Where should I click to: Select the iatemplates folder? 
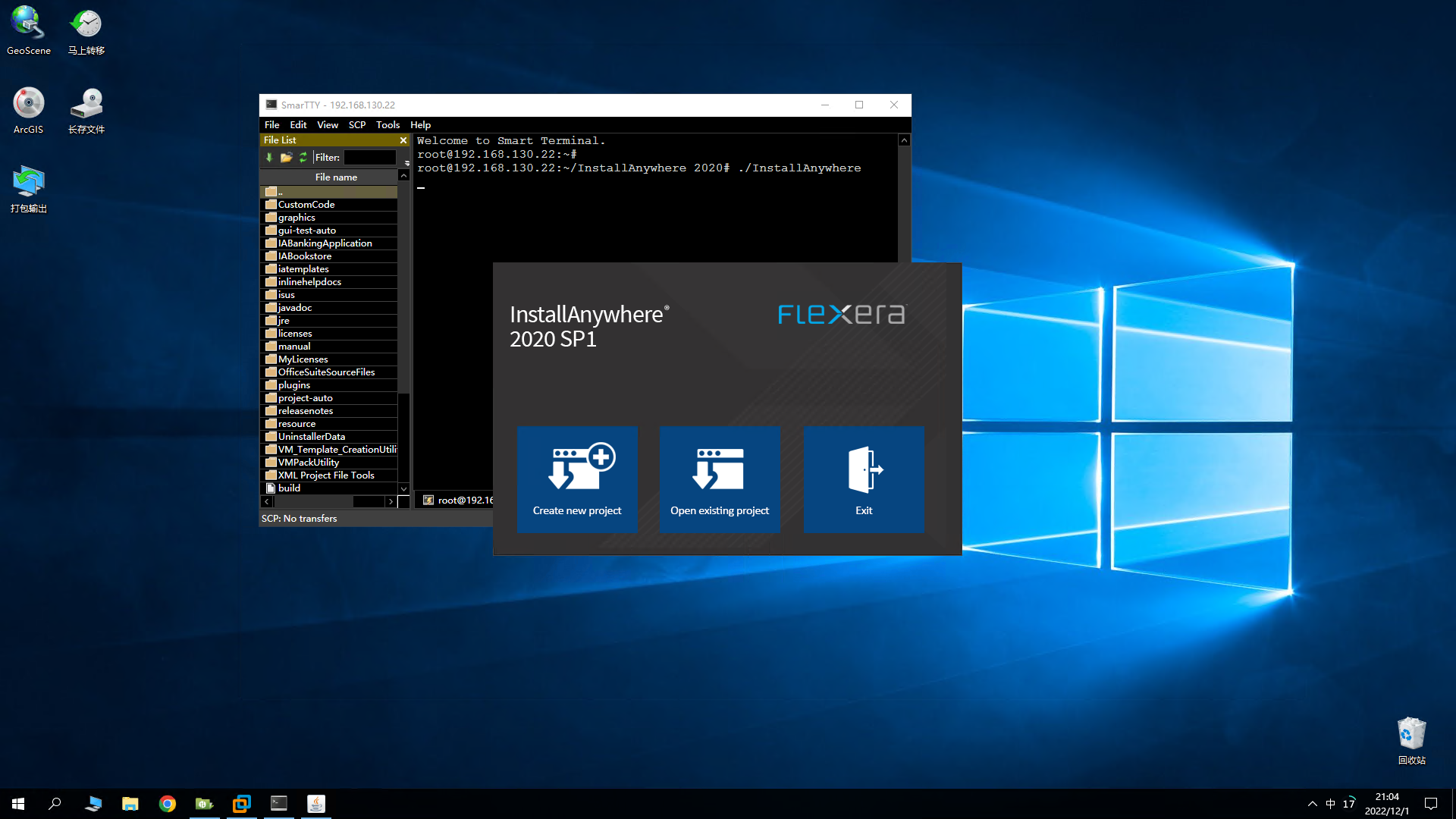point(329,269)
